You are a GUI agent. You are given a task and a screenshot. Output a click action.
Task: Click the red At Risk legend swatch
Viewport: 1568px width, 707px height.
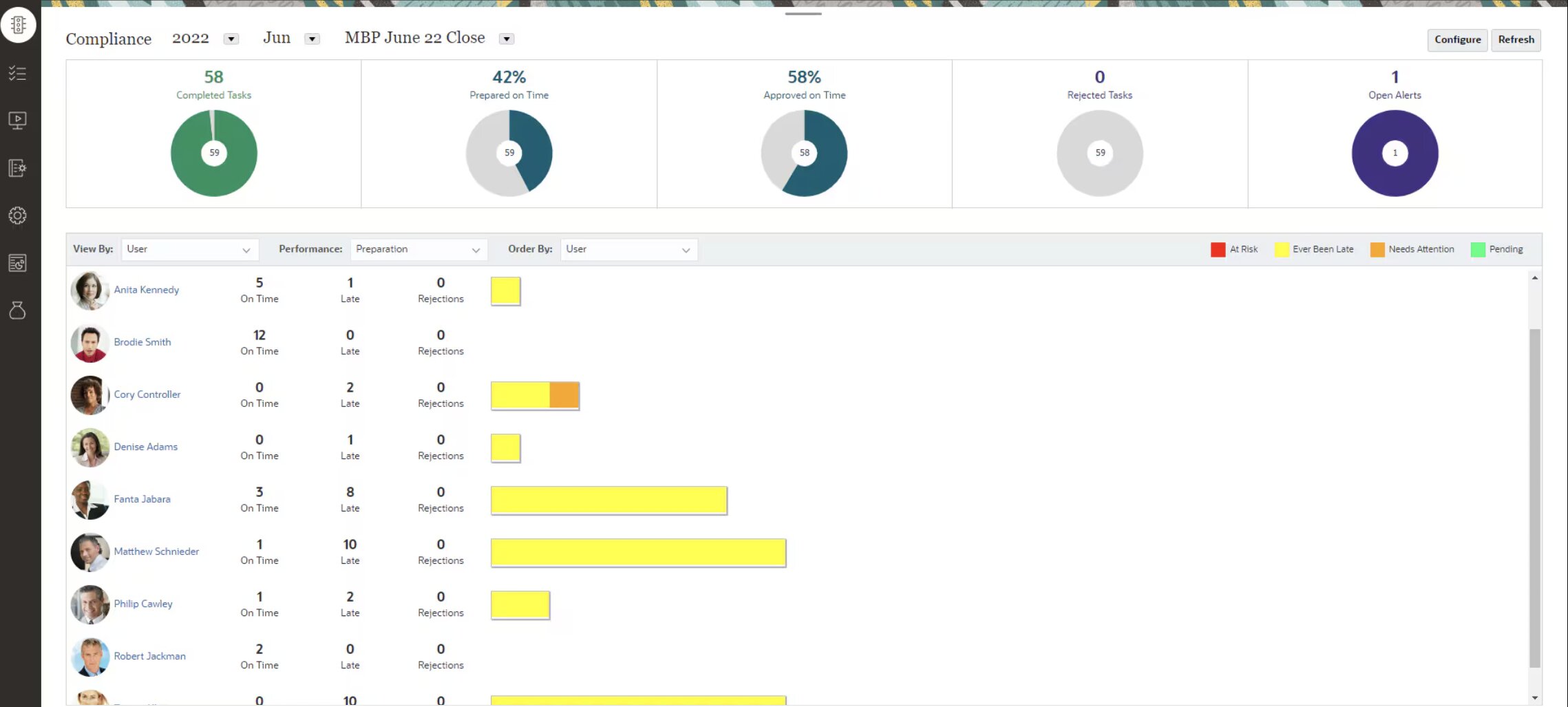[x=1218, y=249]
